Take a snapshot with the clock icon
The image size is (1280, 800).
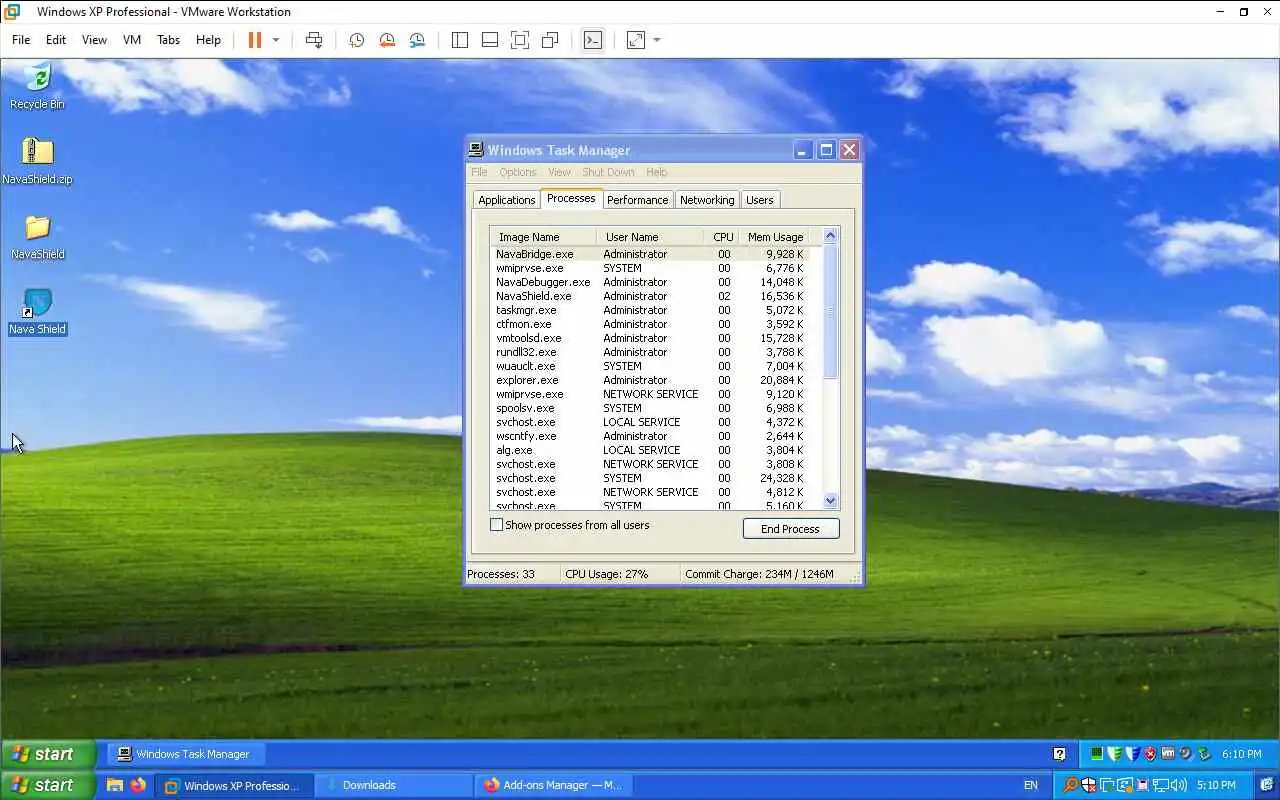click(356, 40)
